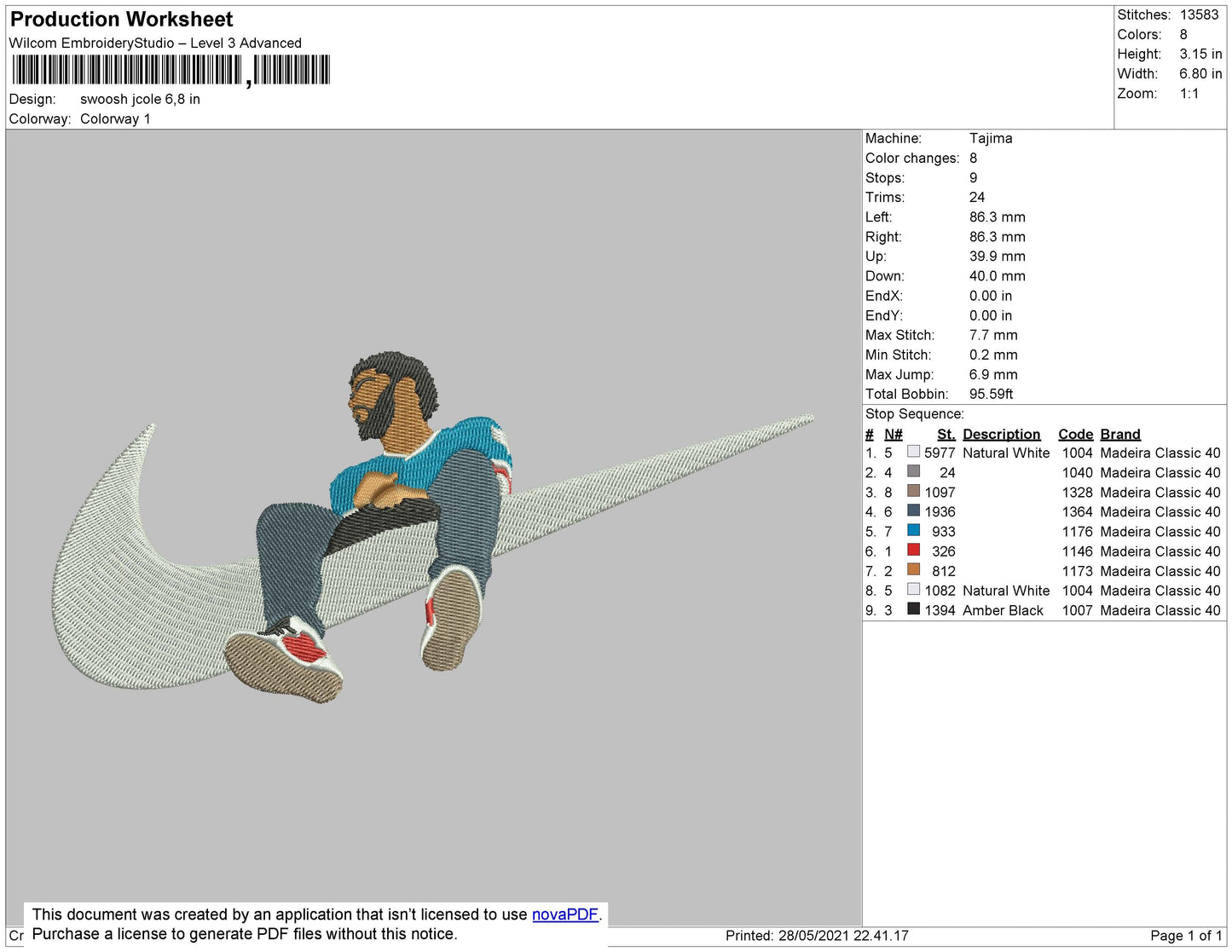The height and width of the screenshot is (952, 1232).
Task: Pick the cyan blue swatch for code 1176
Action: 913,530
